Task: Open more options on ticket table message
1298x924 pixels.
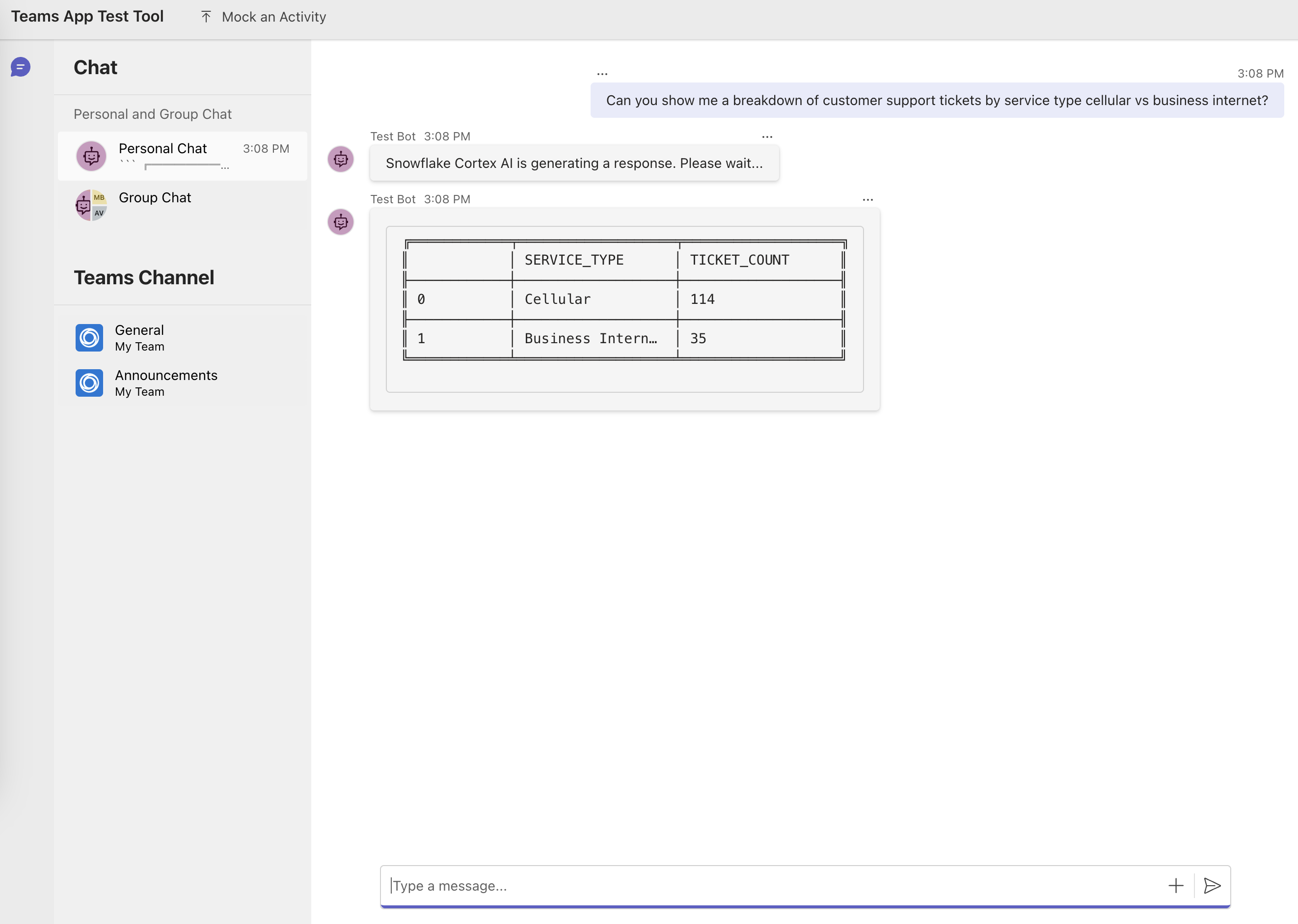Action: click(867, 200)
